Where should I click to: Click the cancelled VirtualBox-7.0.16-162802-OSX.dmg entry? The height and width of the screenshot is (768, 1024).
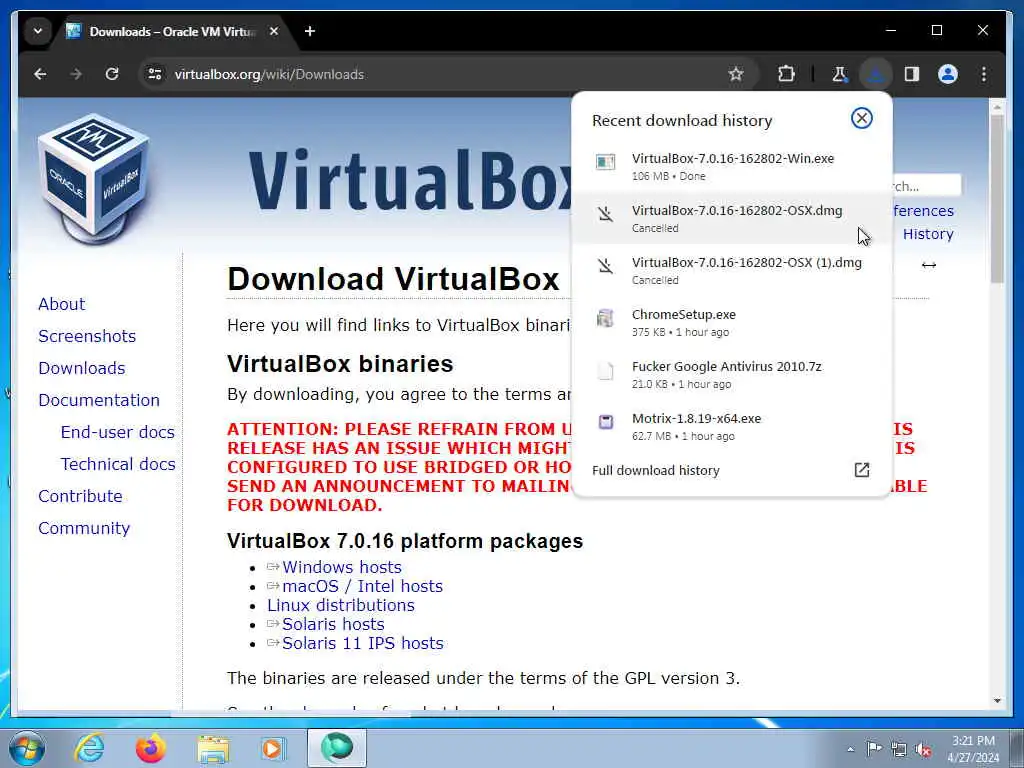[731, 218]
